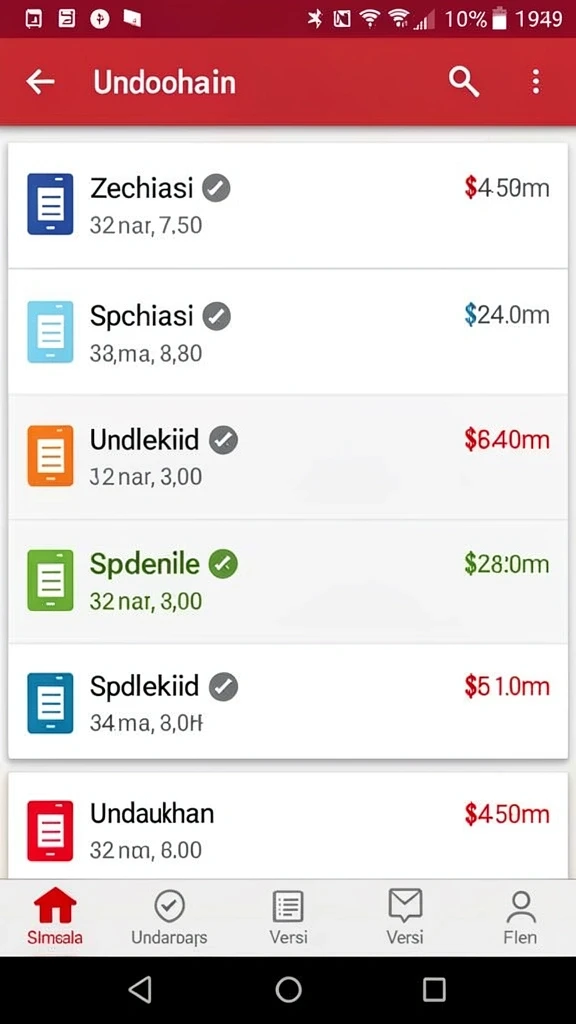This screenshot has height=1024, width=576.
Task: Tap the orange Undlekiid document icon
Action: pos(50,456)
